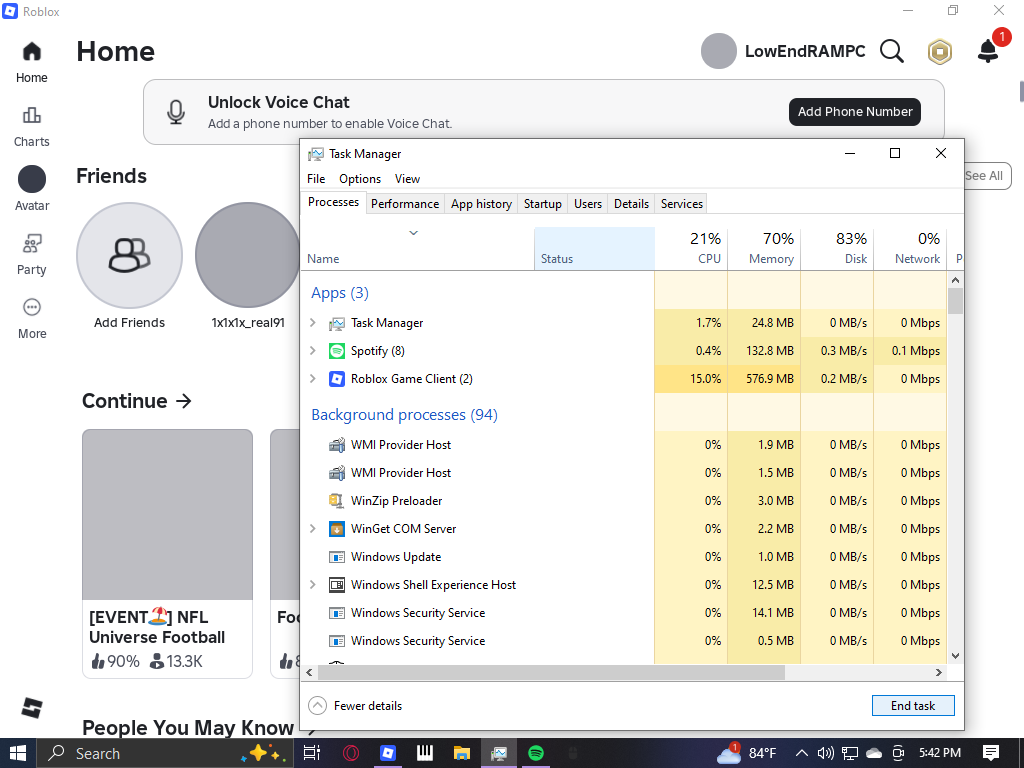The height and width of the screenshot is (768, 1024).
Task: Expand the Spotify (8) process group
Action: [x=313, y=351]
